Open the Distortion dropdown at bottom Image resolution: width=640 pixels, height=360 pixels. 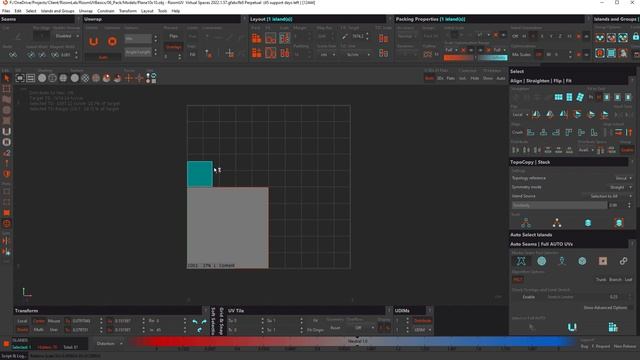(109, 344)
